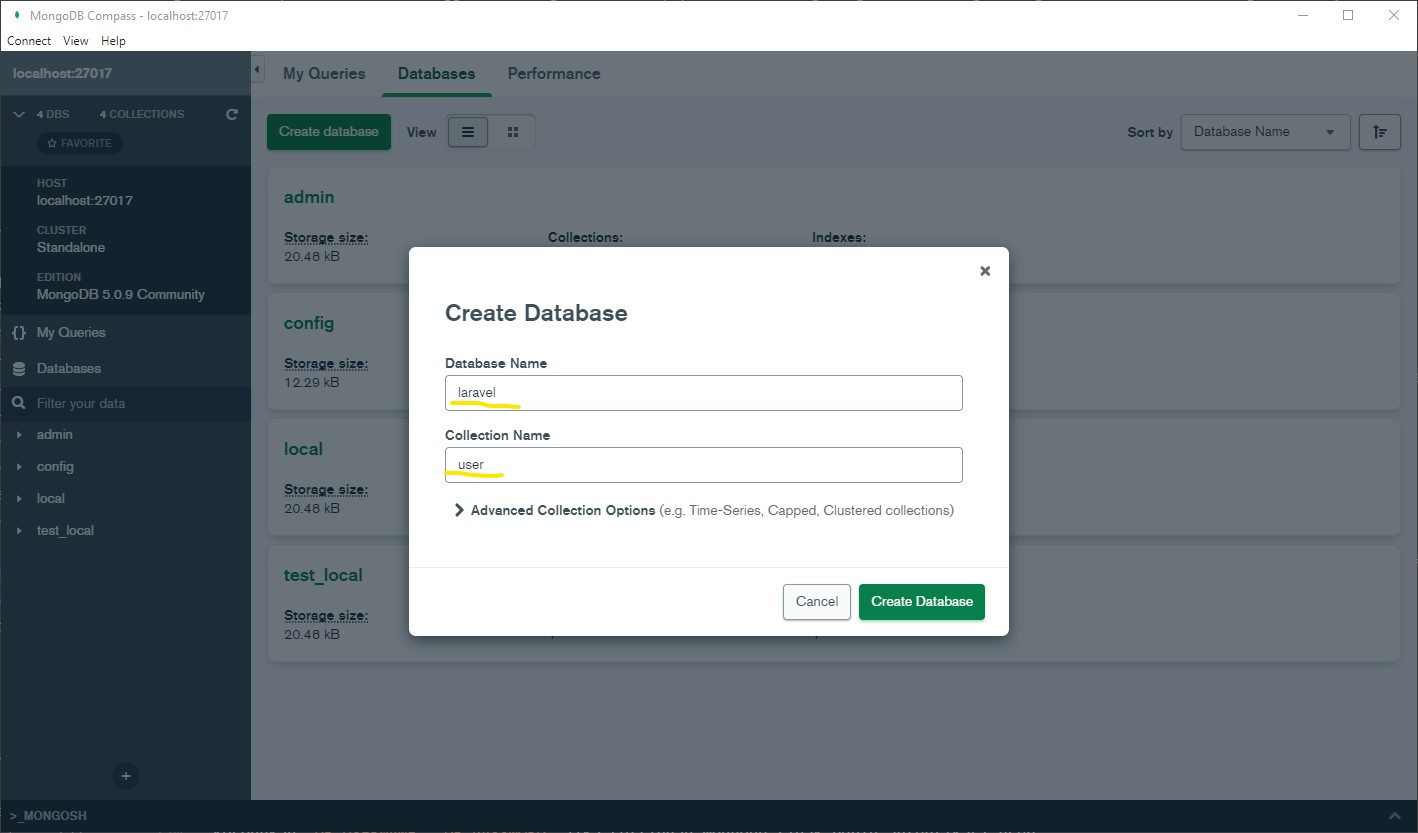The width and height of the screenshot is (1418, 833).
Task: Select admin in the sidebar tree
Action: click(55, 435)
